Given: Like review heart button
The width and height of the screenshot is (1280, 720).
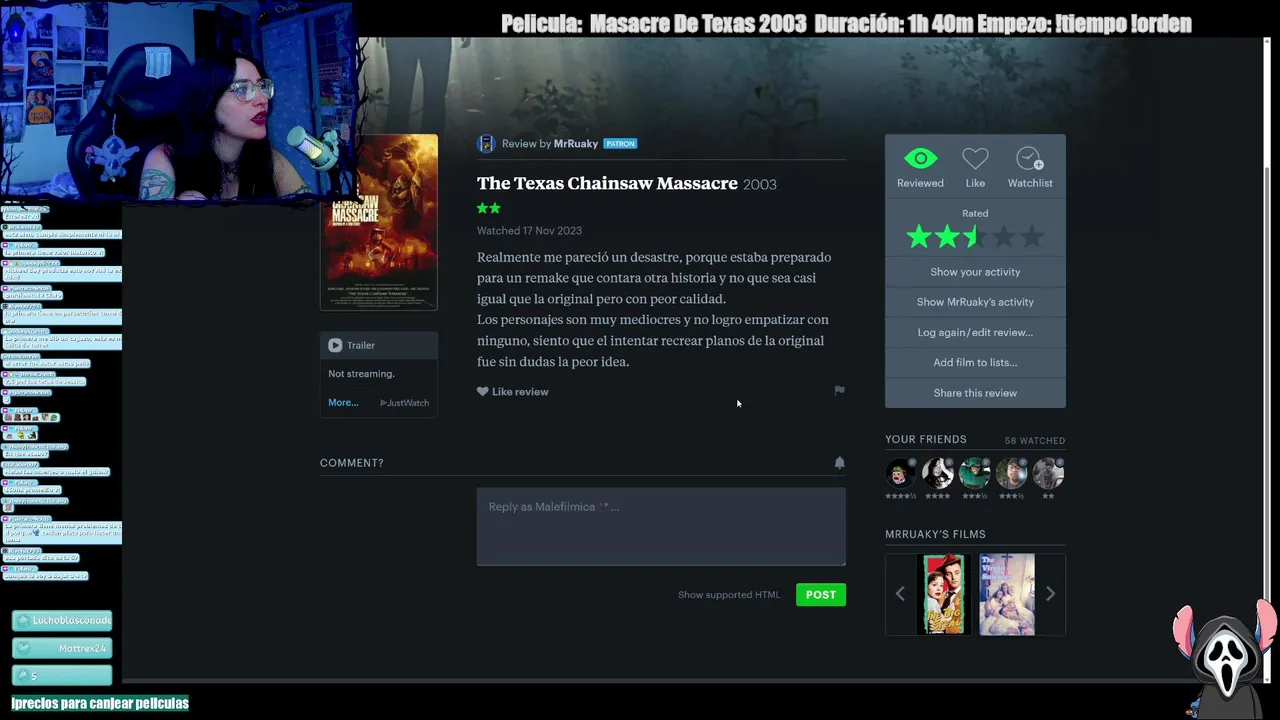Looking at the screenshot, I should pos(513,392).
